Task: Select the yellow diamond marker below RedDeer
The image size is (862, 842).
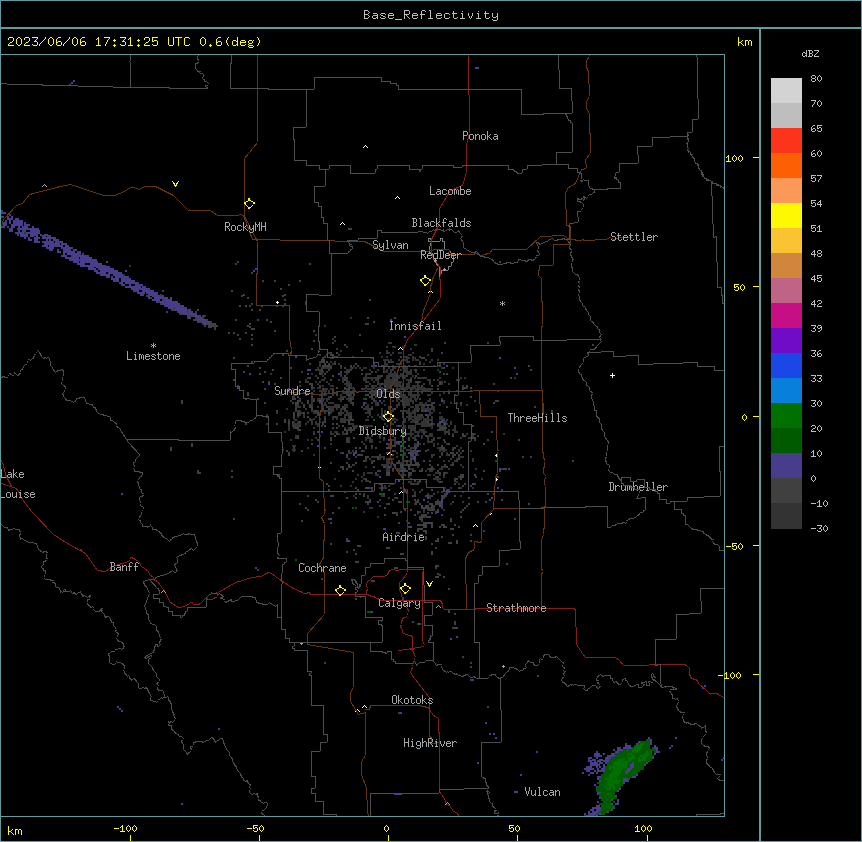Action: tap(425, 281)
